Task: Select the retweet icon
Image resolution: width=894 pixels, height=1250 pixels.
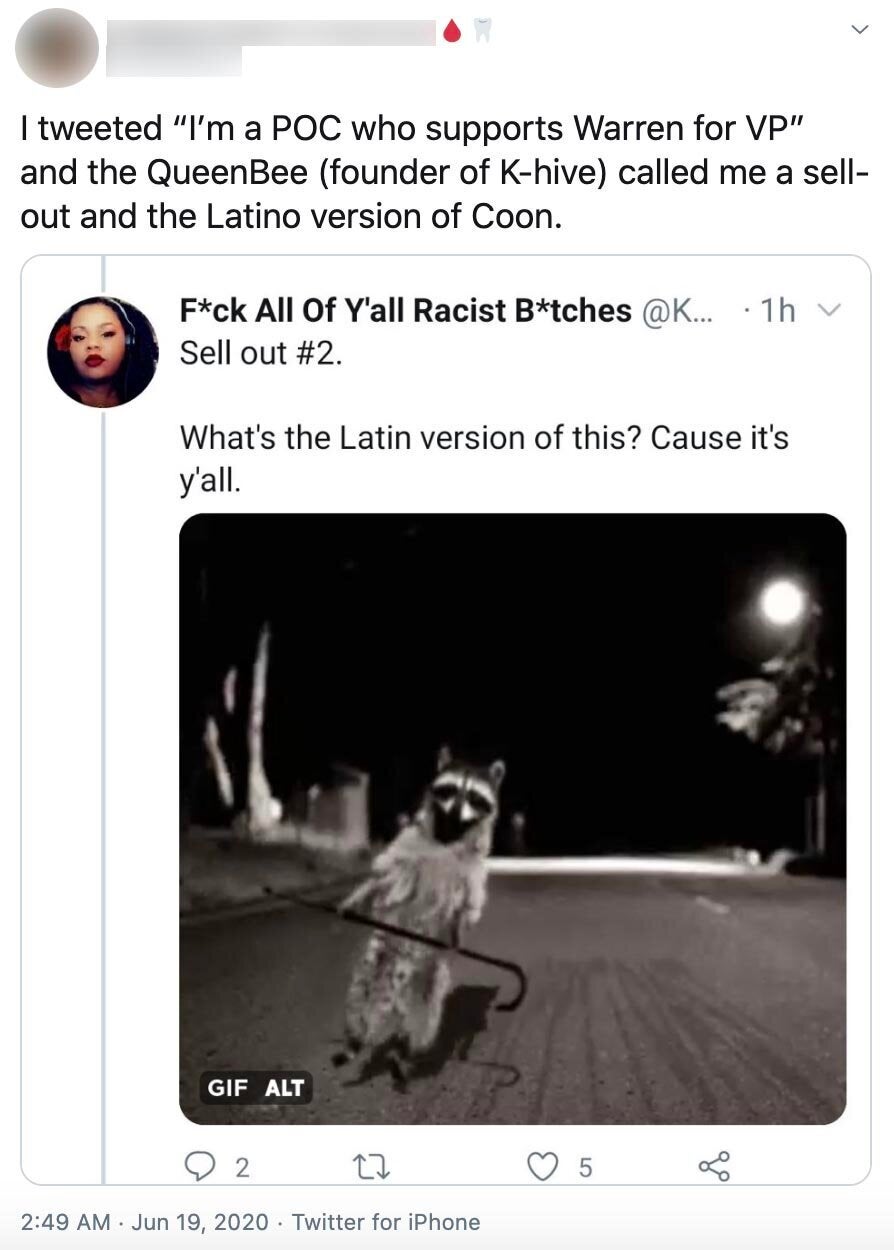Action: click(x=370, y=1163)
